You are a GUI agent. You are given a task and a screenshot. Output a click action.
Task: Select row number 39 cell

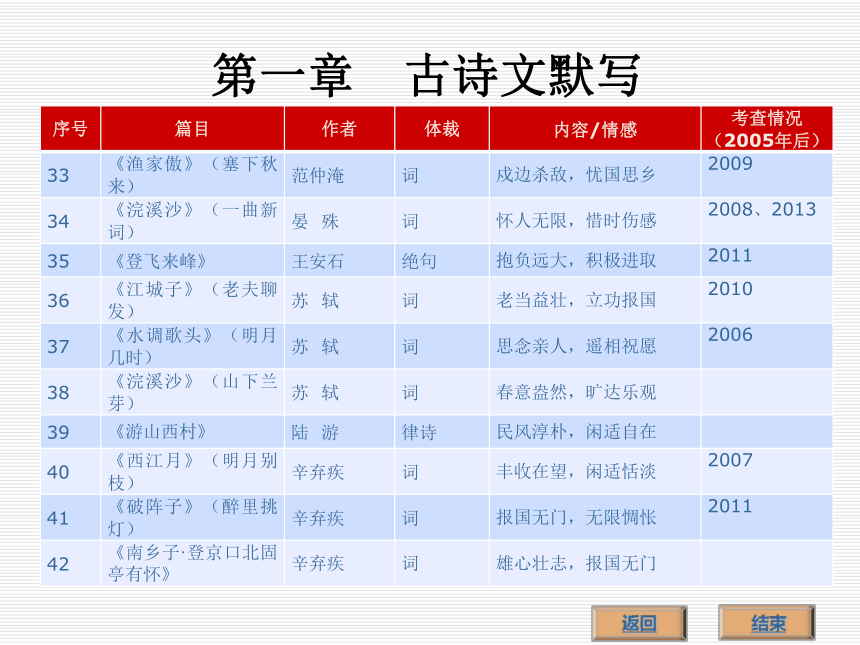[71, 432]
